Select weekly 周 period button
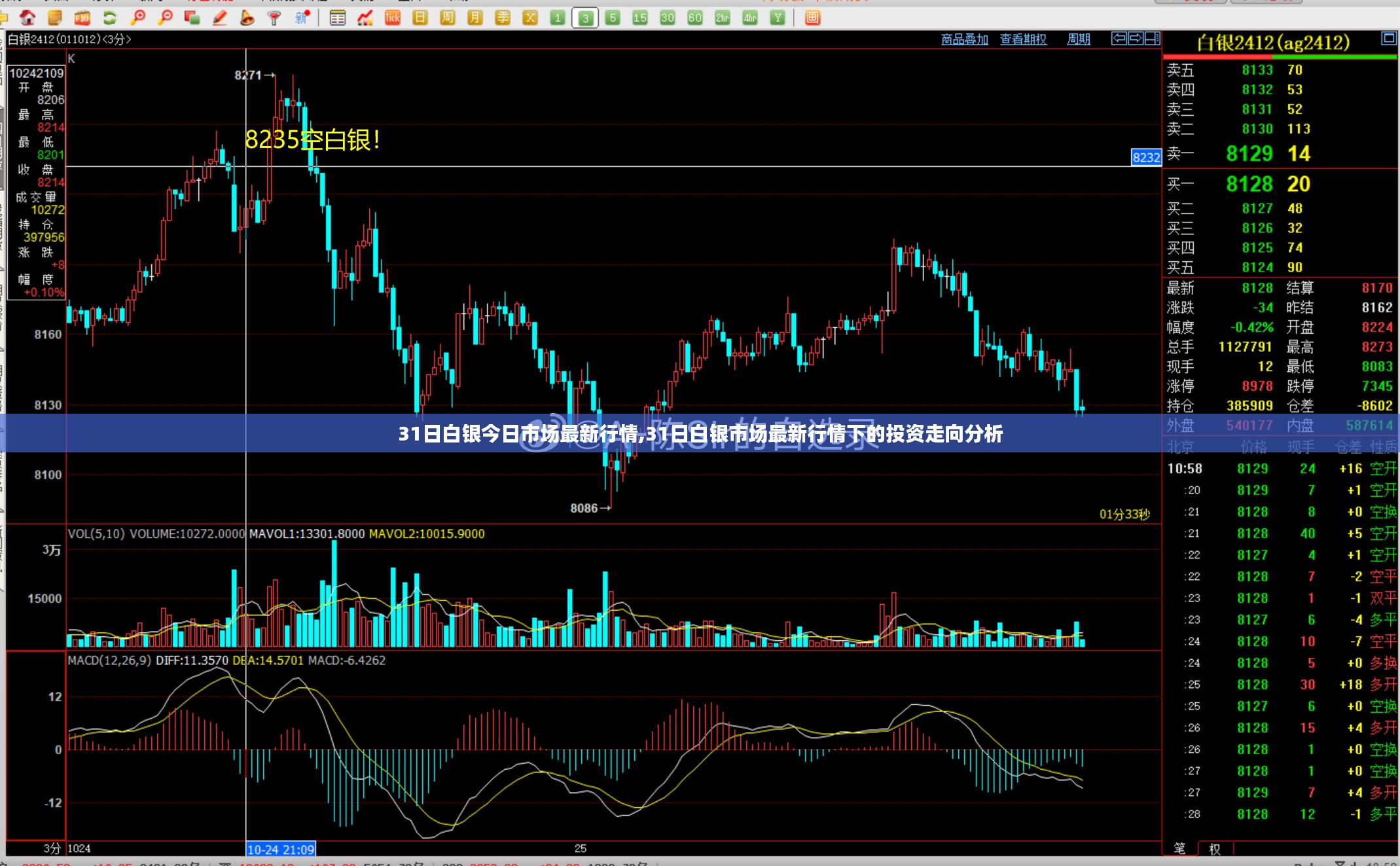 [x=448, y=18]
